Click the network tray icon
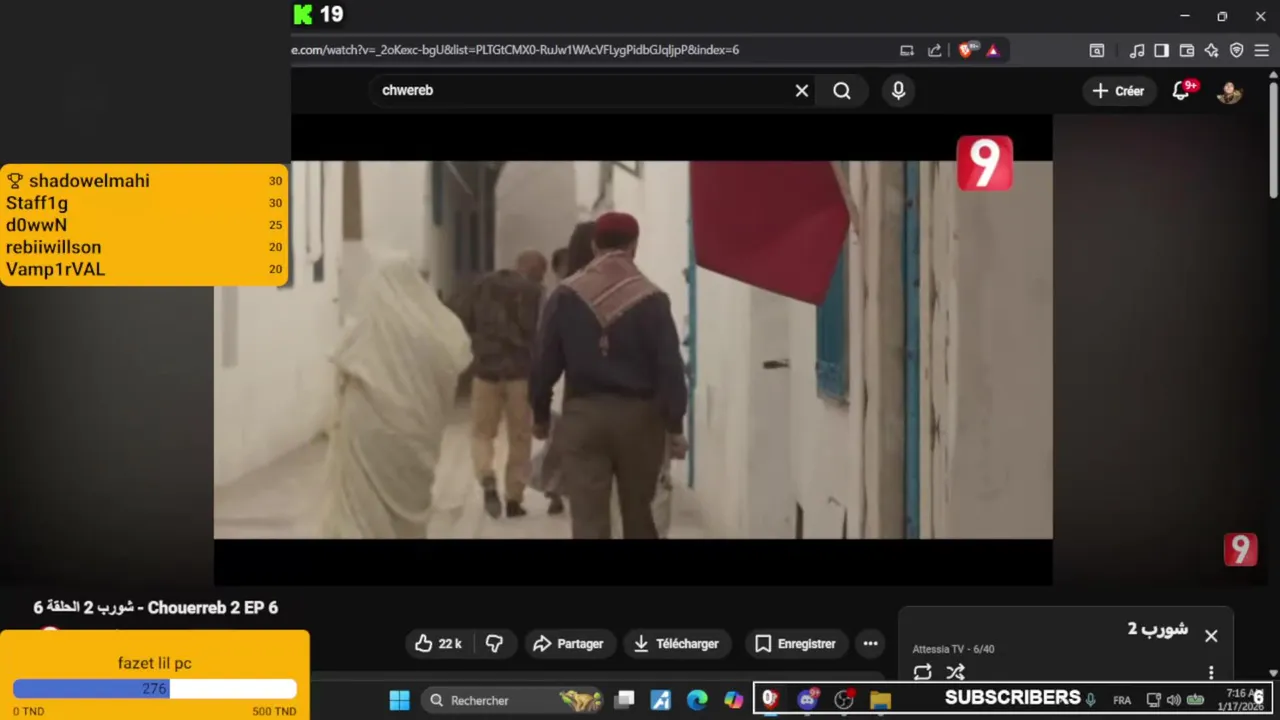 [1153, 700]
